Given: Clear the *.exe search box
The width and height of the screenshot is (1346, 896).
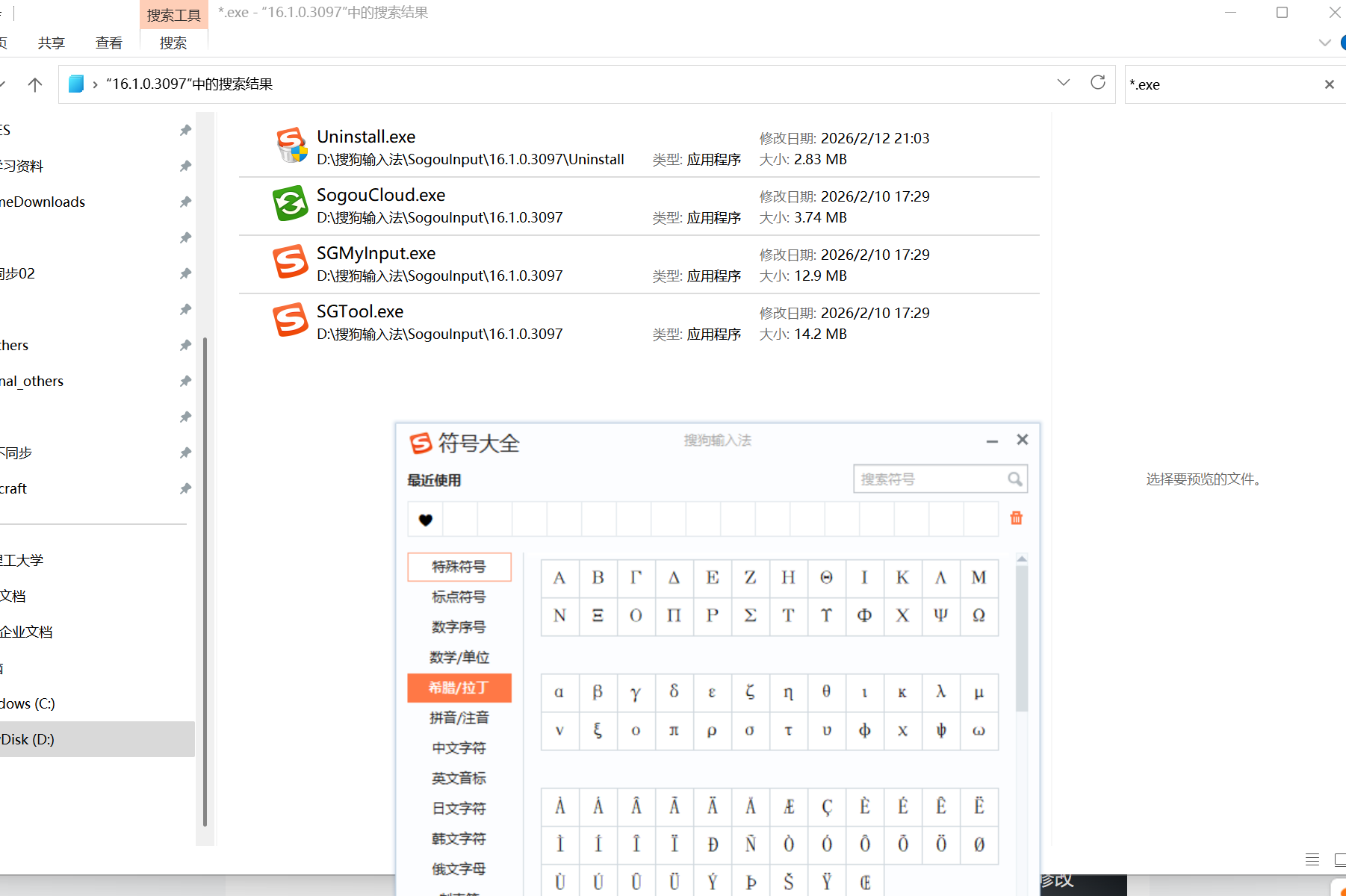Looking at the screenshot, I should coord(1329,84).
